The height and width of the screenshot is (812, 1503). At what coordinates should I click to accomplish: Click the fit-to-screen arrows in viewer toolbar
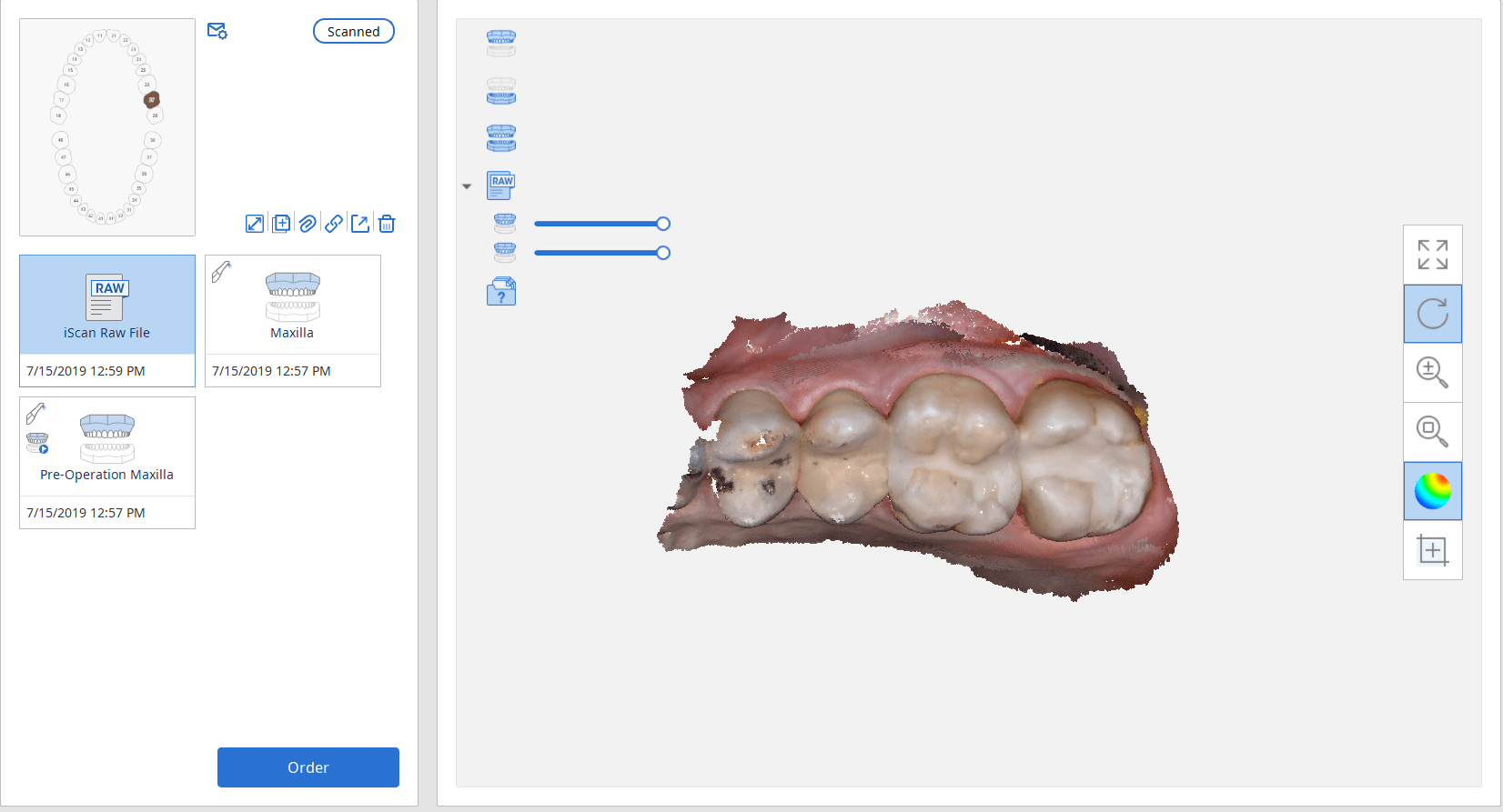[1432, 255]
